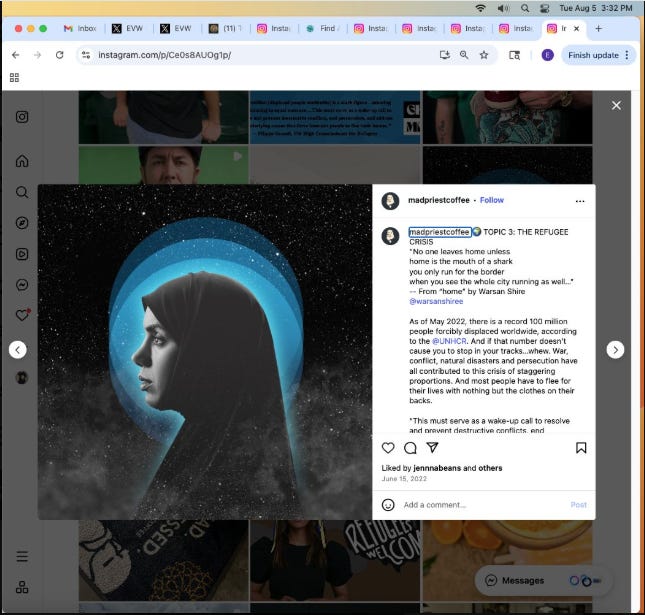
Task: Open Chrome profile avatar E
Action: coord(547,55)
